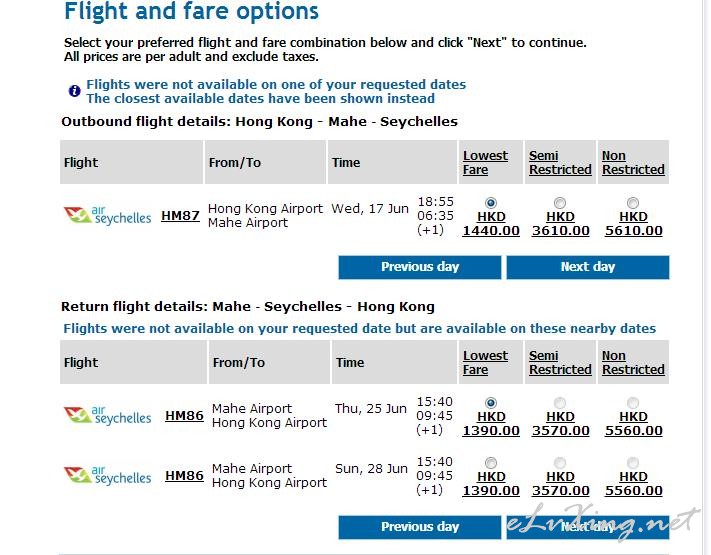Image resolution: width=711 pixels, height=555 pixels.
Task: Open HM86 link for Thu 25 Jun flight
Action: [x=184, y=415]
